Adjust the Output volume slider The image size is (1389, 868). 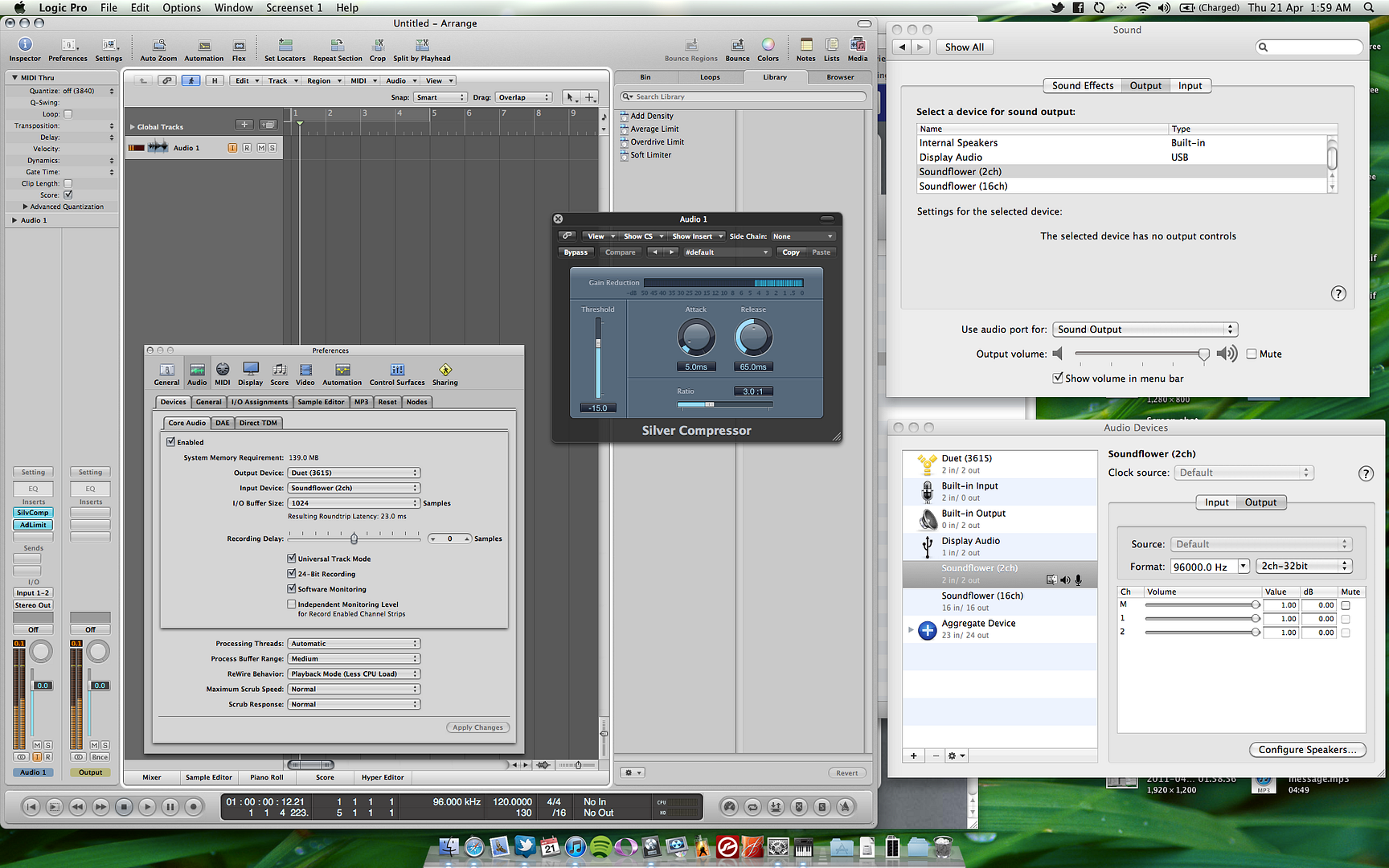(x=1203, y=354)
